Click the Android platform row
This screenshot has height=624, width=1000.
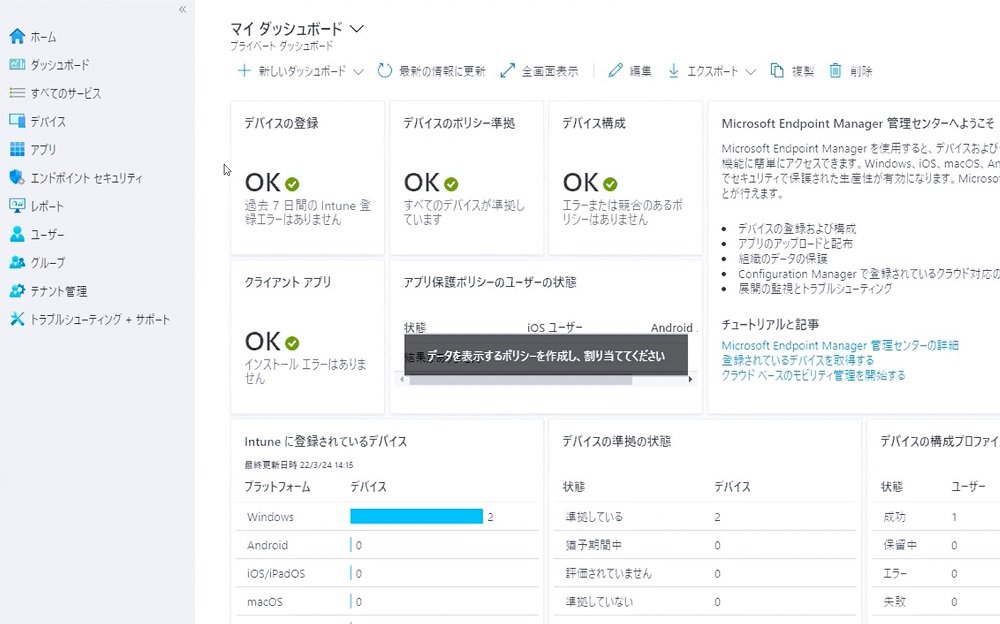[x=387, y=545]
